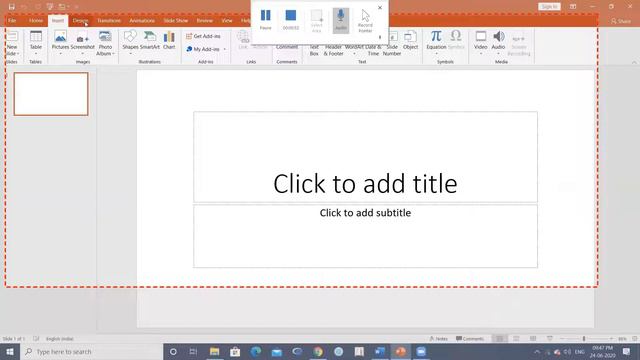Viewport: 640px width, 360px height.
Task: Adjust the zoom slider
Action: tap(584, 339)
